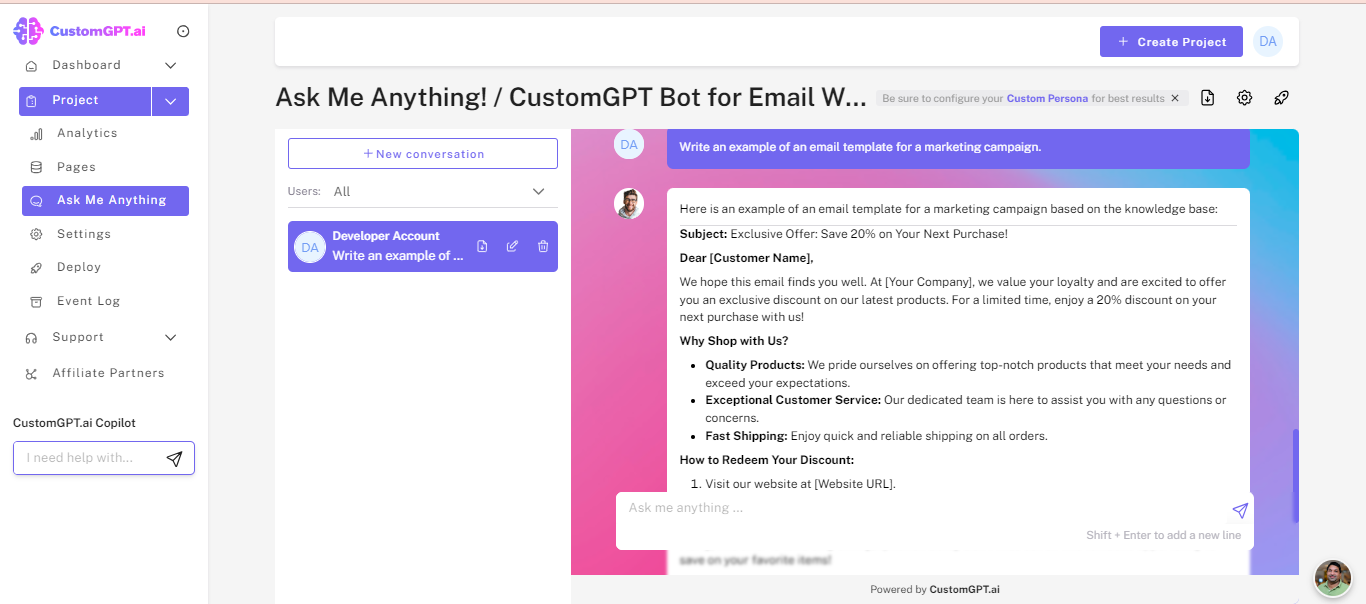Send a message with the paper plane icon
Image resolution: width=1366 pixels, height=604 pixels.
tap(1240, 510)
